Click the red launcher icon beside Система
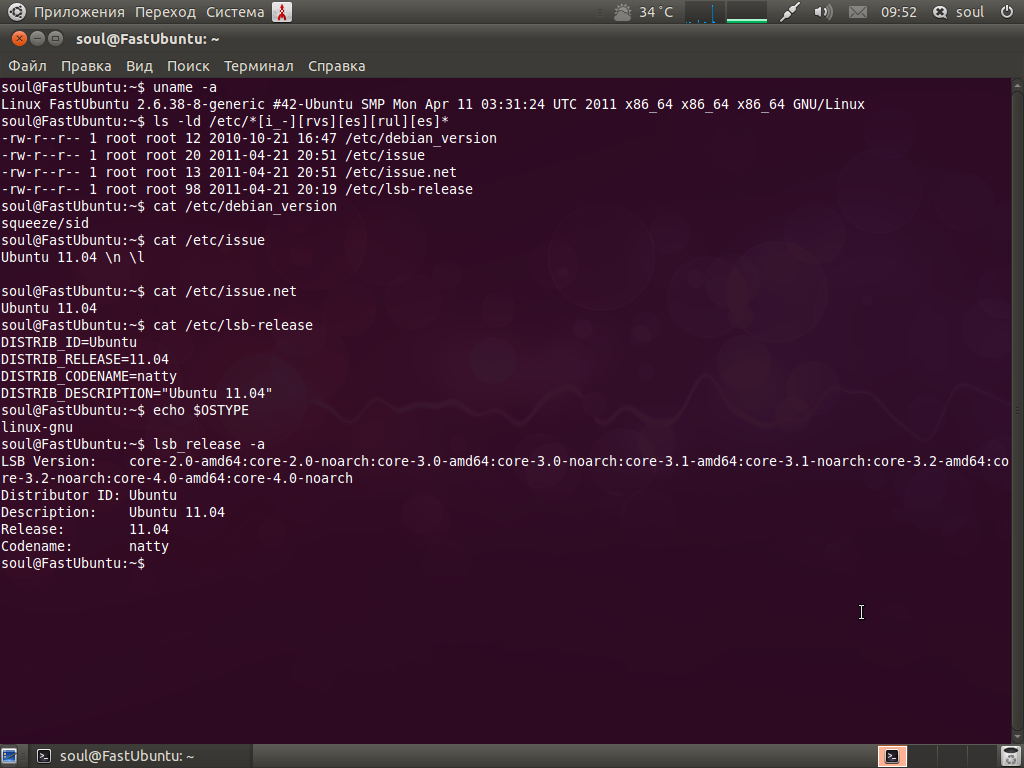The image size is (1024, 768). pyautogui.click(x=282, y=12)
